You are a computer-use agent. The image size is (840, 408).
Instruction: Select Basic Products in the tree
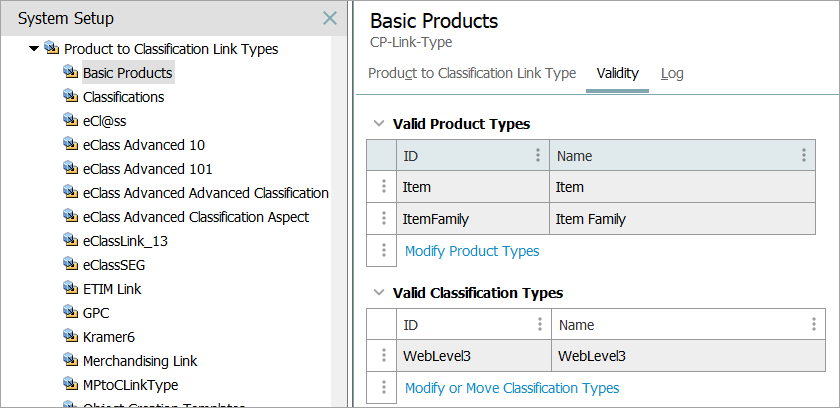128,73
